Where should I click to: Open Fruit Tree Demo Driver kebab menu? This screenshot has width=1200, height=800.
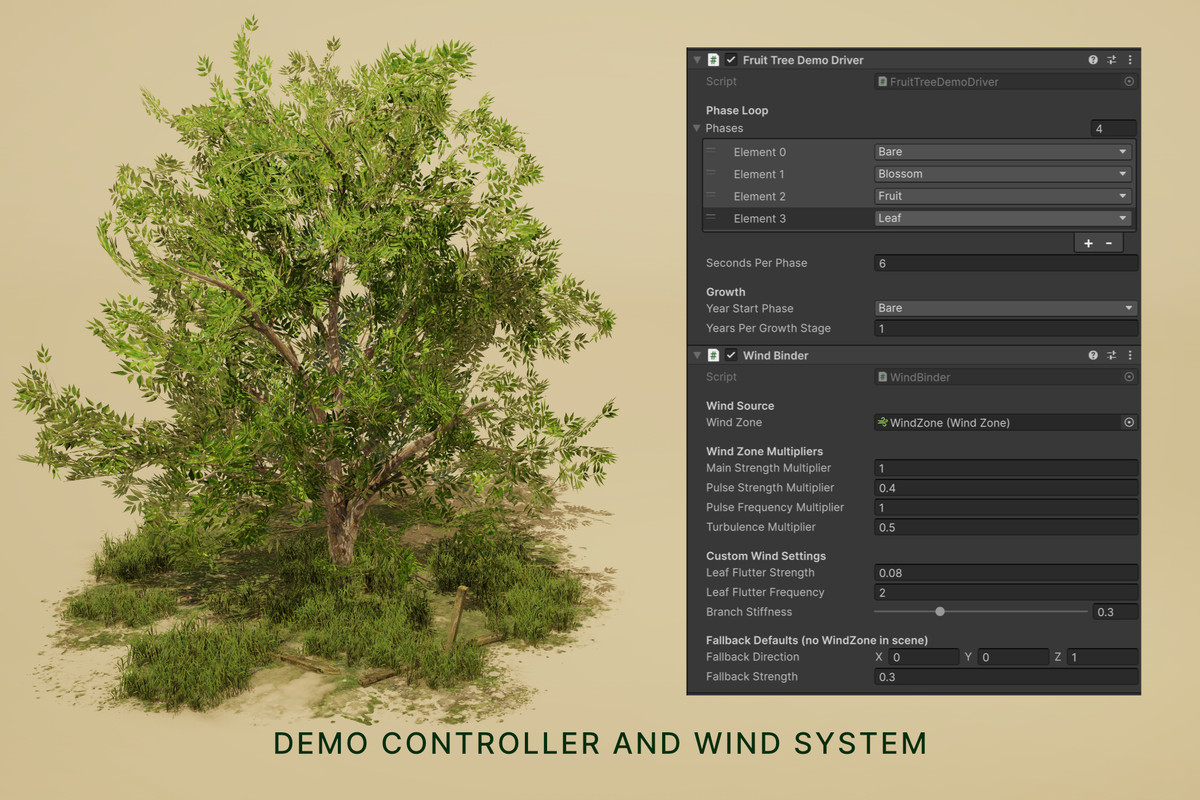click(x=1130, y=60)
